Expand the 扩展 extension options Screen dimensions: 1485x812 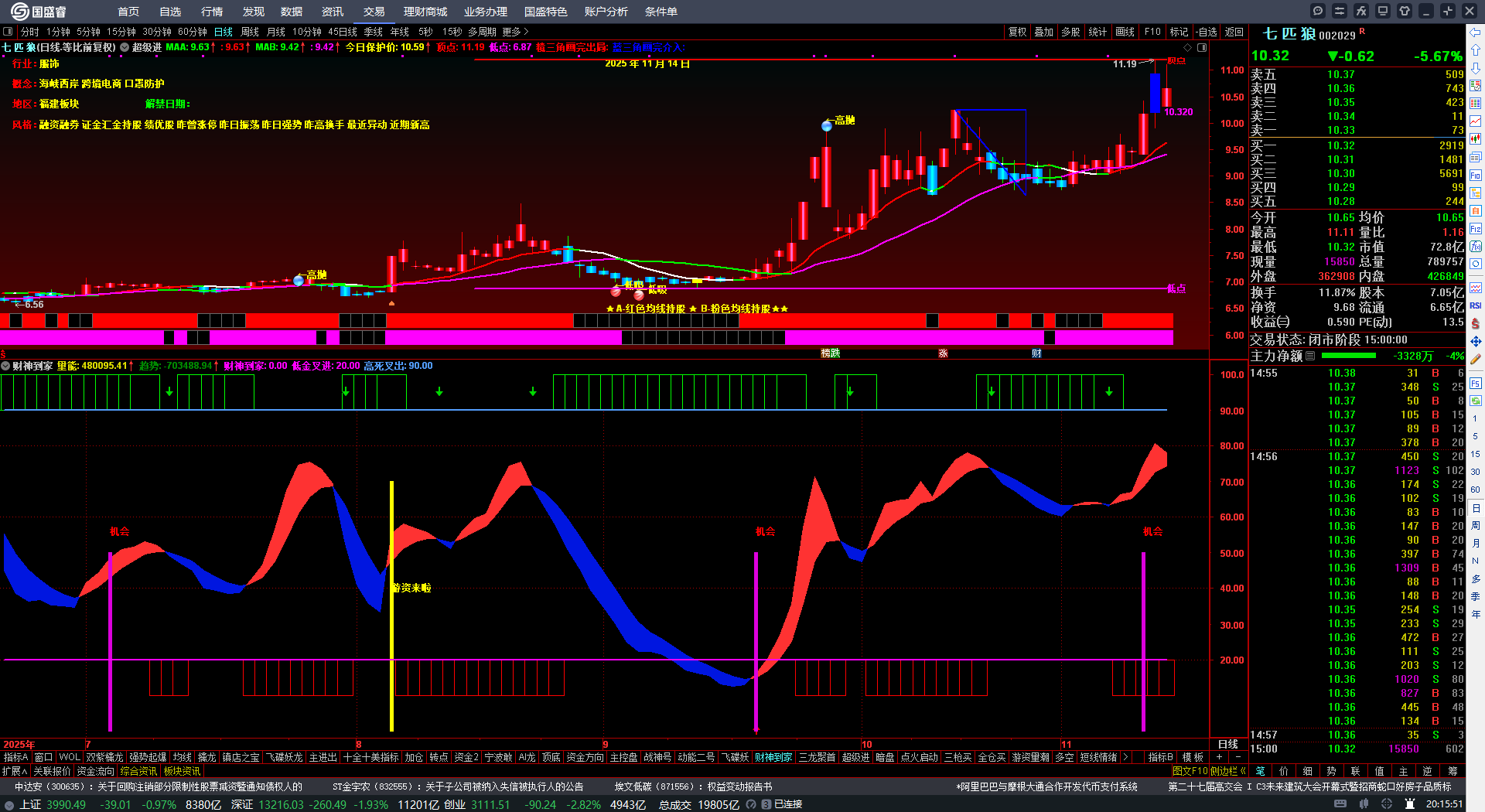(x=15, y=771)
